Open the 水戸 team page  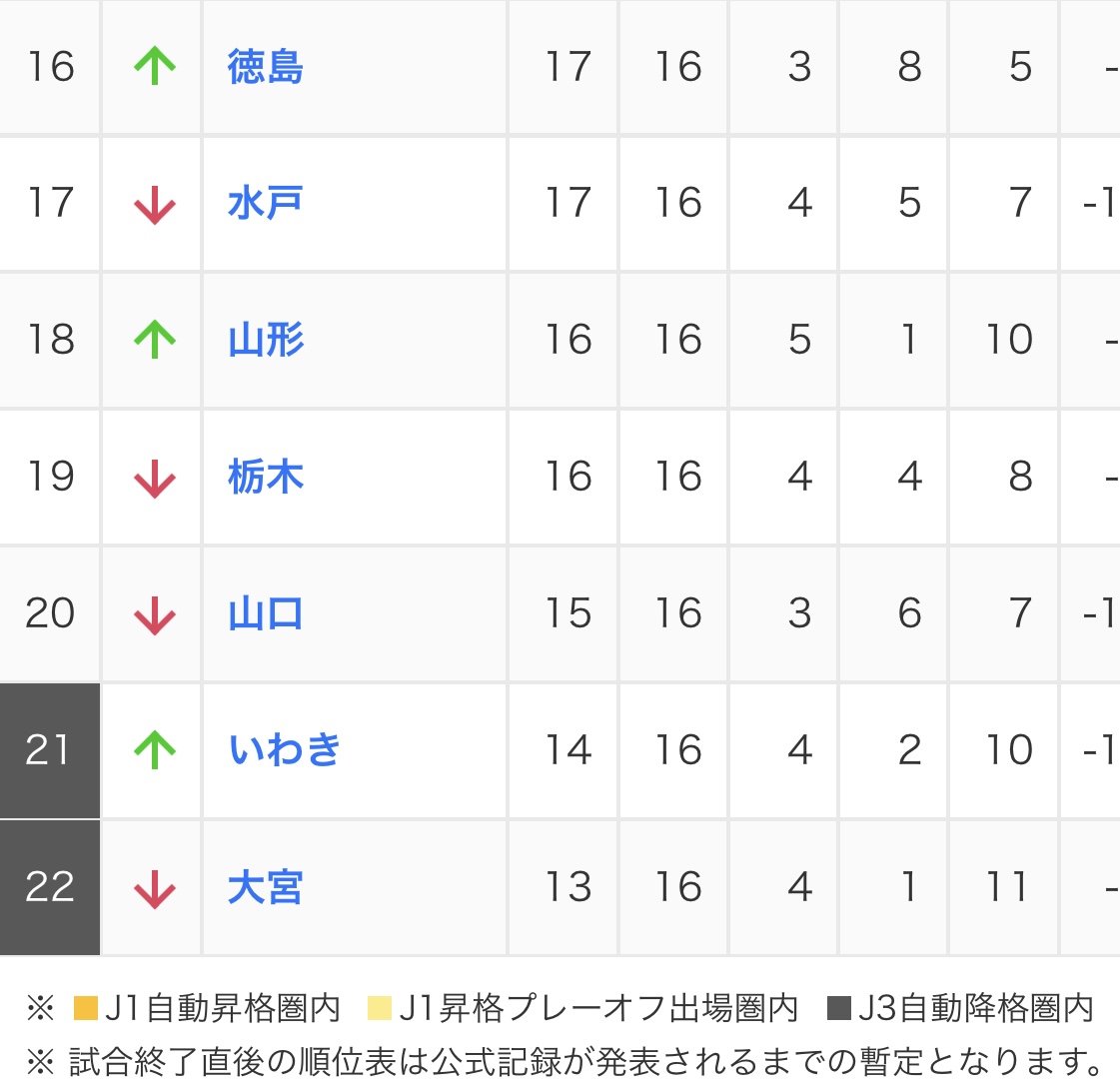pyautogui.click(x=265, y=204)
